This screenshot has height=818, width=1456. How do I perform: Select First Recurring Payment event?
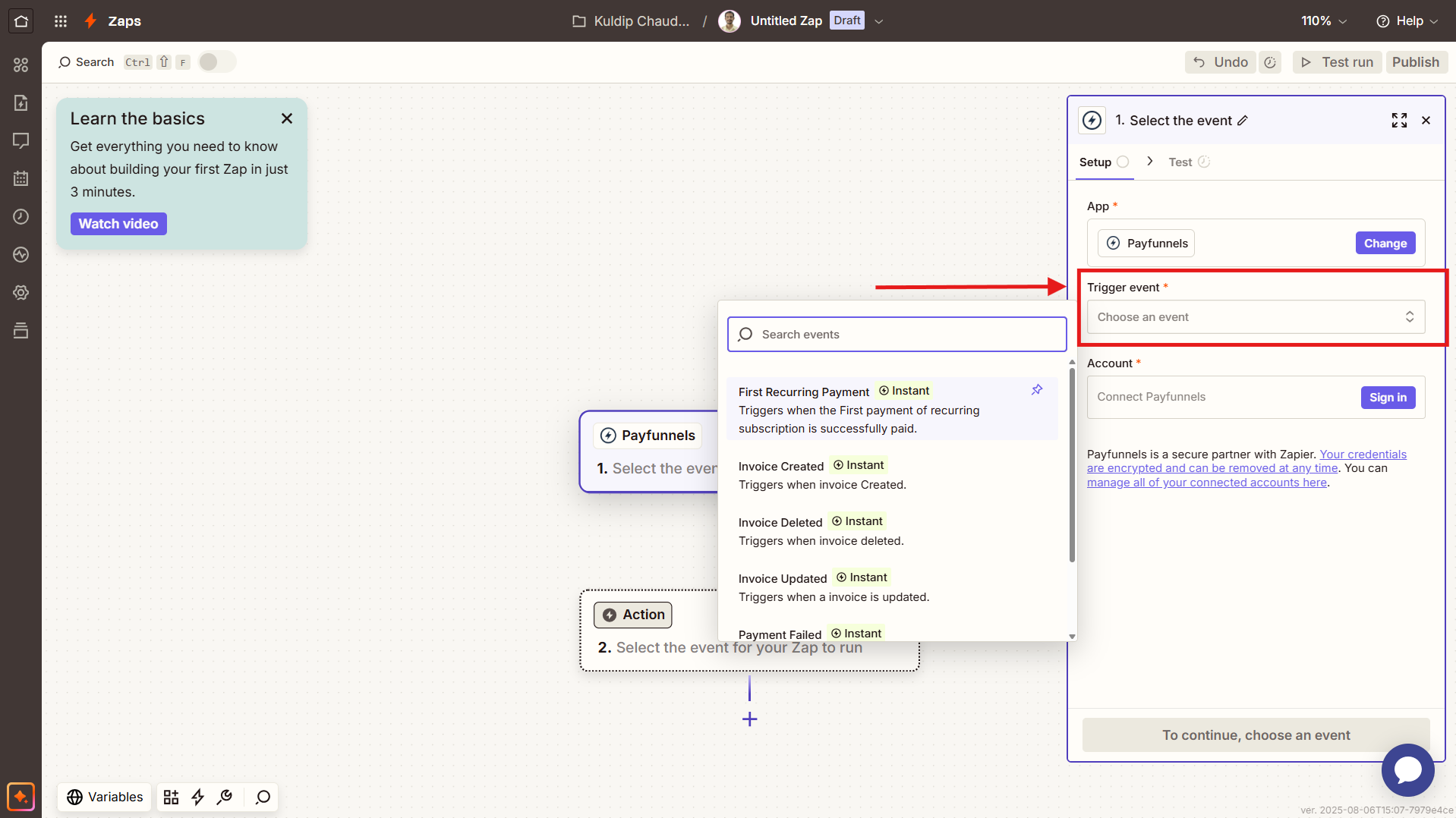click(x=892, y=410)
